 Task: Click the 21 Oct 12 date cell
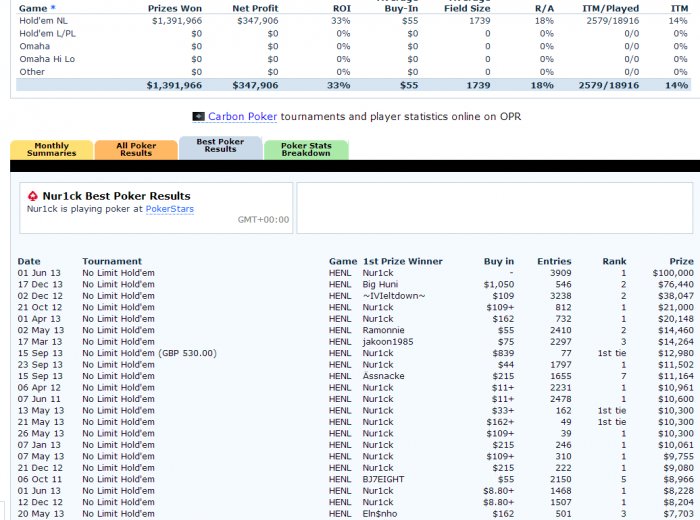40,307
